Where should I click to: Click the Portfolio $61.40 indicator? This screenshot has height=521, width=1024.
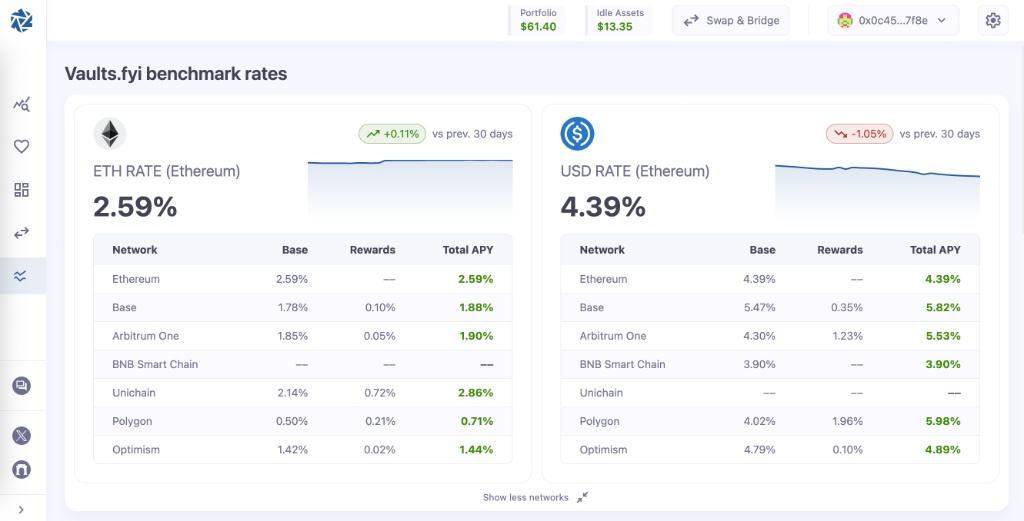538,20
